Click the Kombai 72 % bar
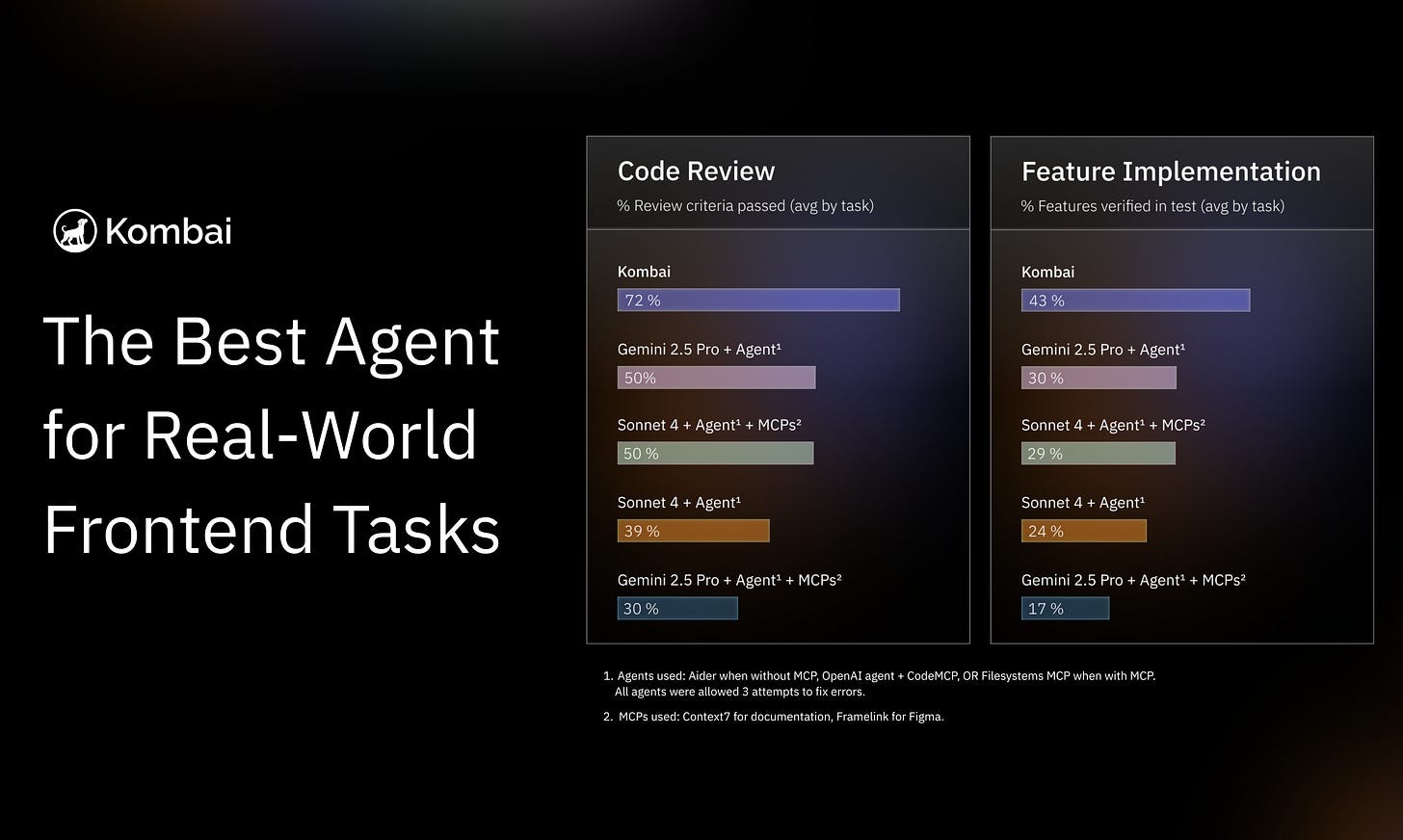Screen dimensions: 1403x840 pyautogui.click(x=758, y=300)
